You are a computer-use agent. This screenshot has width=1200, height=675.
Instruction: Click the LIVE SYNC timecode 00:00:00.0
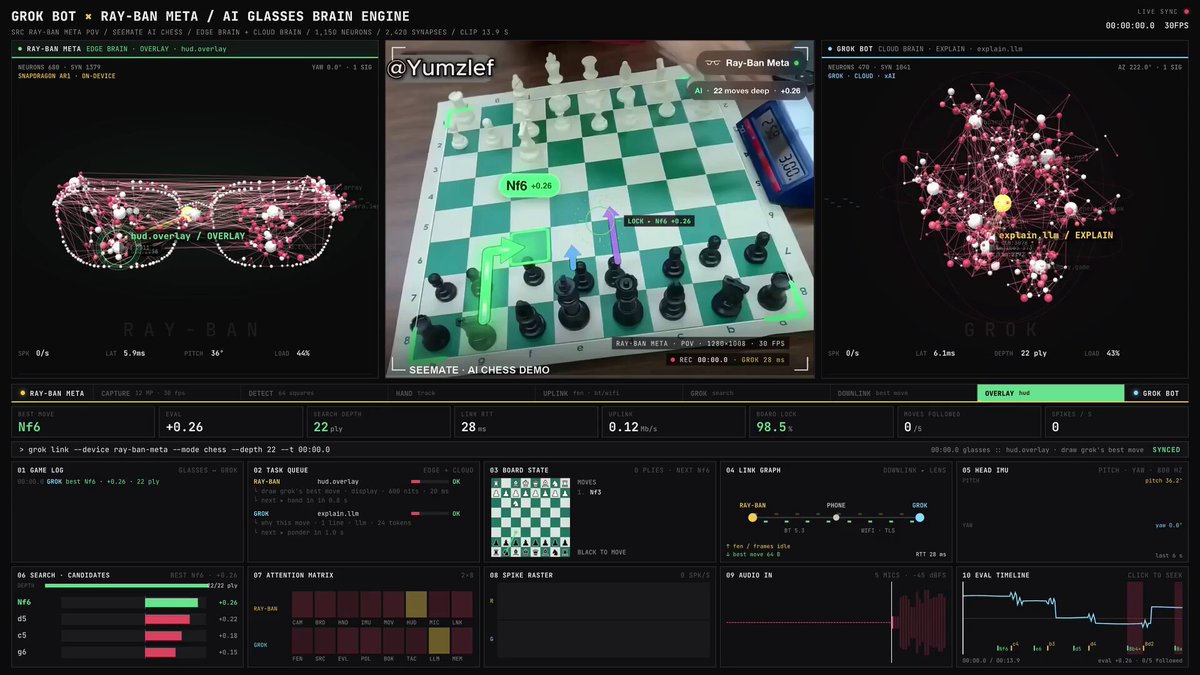point(1130,26)
